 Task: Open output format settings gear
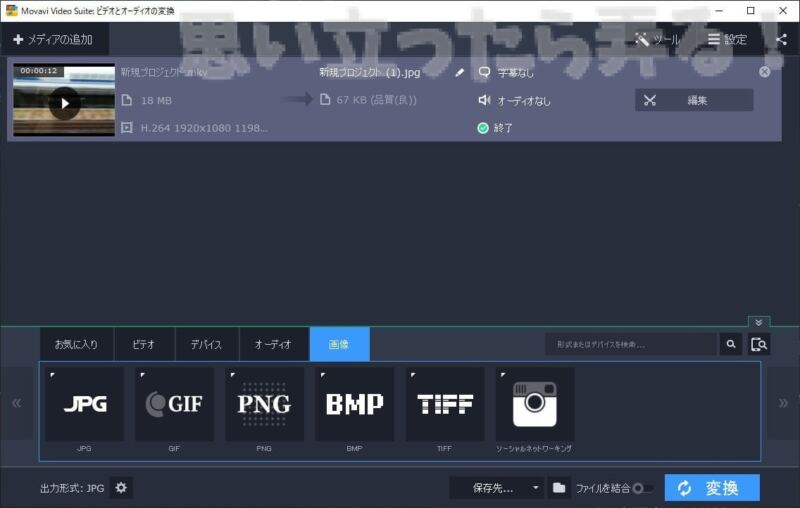click(x=121, y=488)
